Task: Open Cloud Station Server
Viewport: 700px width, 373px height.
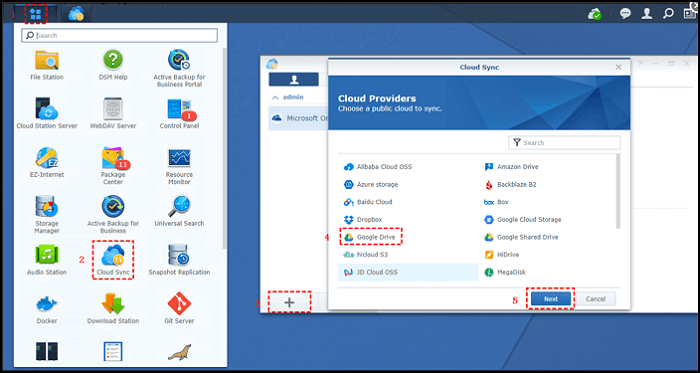Action: coord(47,114)
